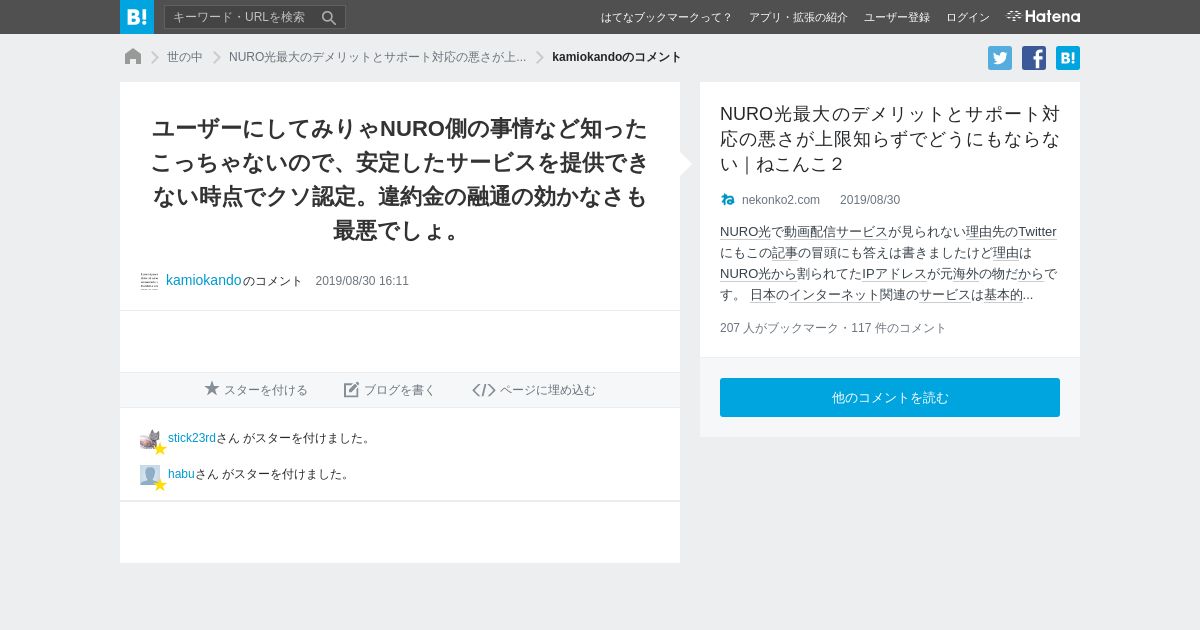This screenshot has height=630, width=1200.
Task: Open 207 人がブックマーク link
Action: pyautogui.click(x=779, y=328)
